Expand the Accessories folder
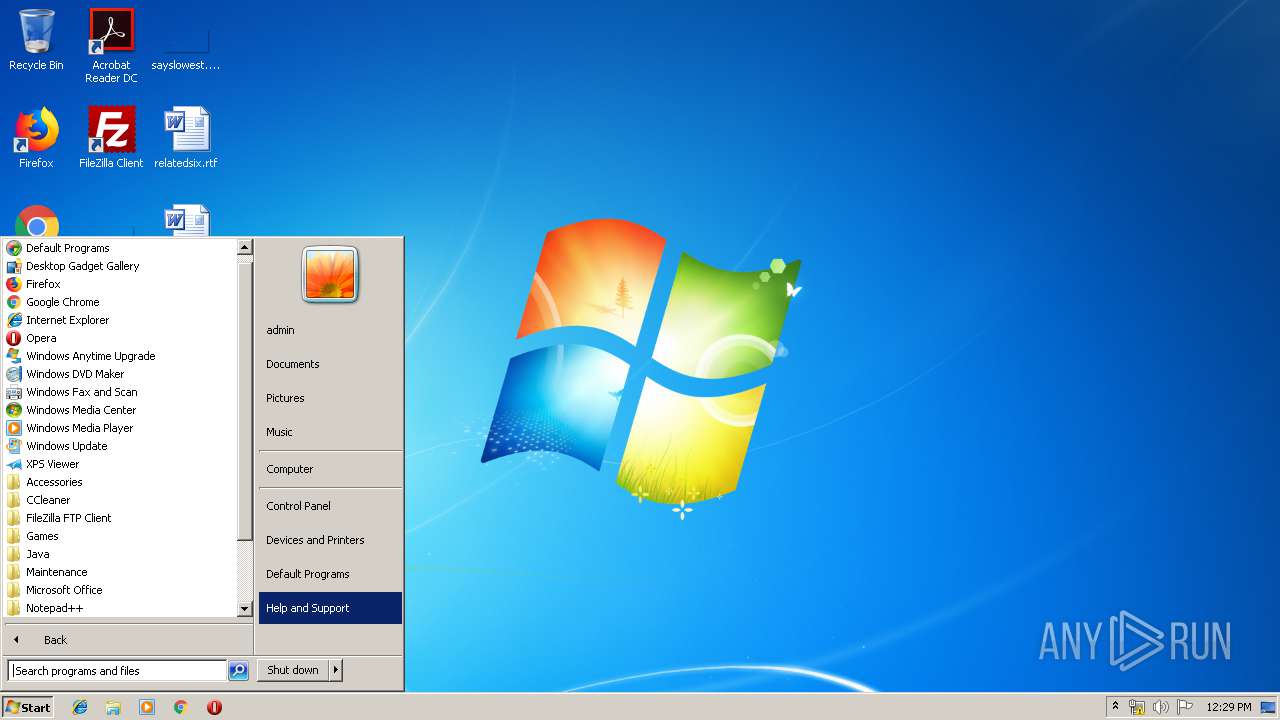The height and width of the screenshot is (720, 1280). (122, 482)
